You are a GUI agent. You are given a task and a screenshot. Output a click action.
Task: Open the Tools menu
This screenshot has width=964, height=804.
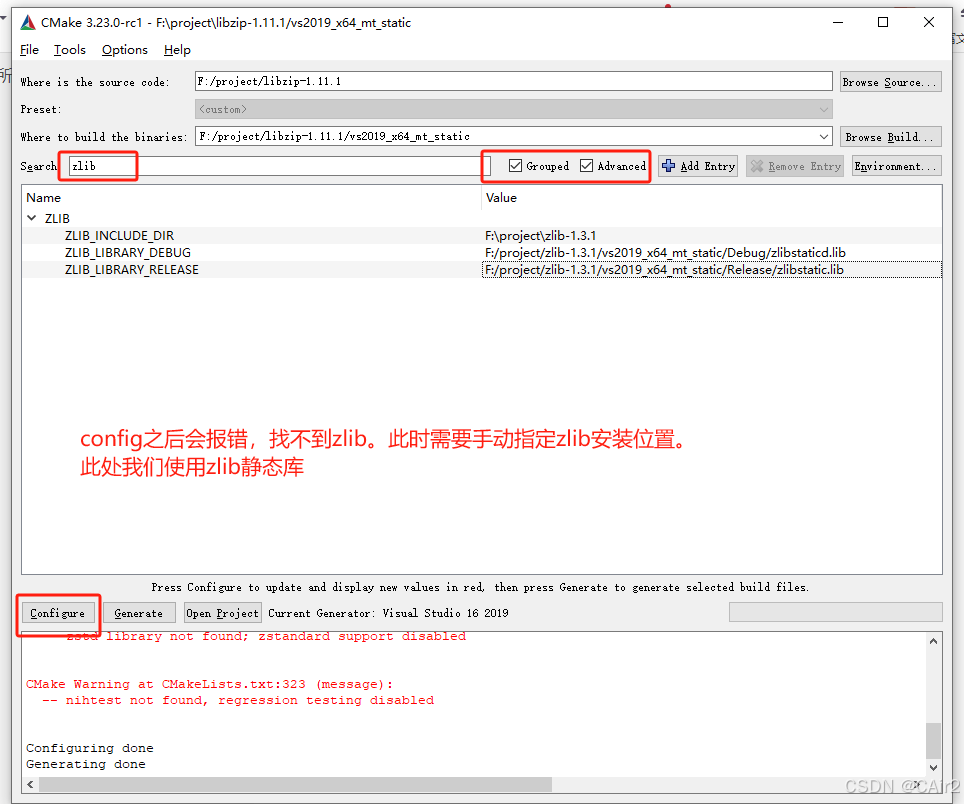(69, 49)
